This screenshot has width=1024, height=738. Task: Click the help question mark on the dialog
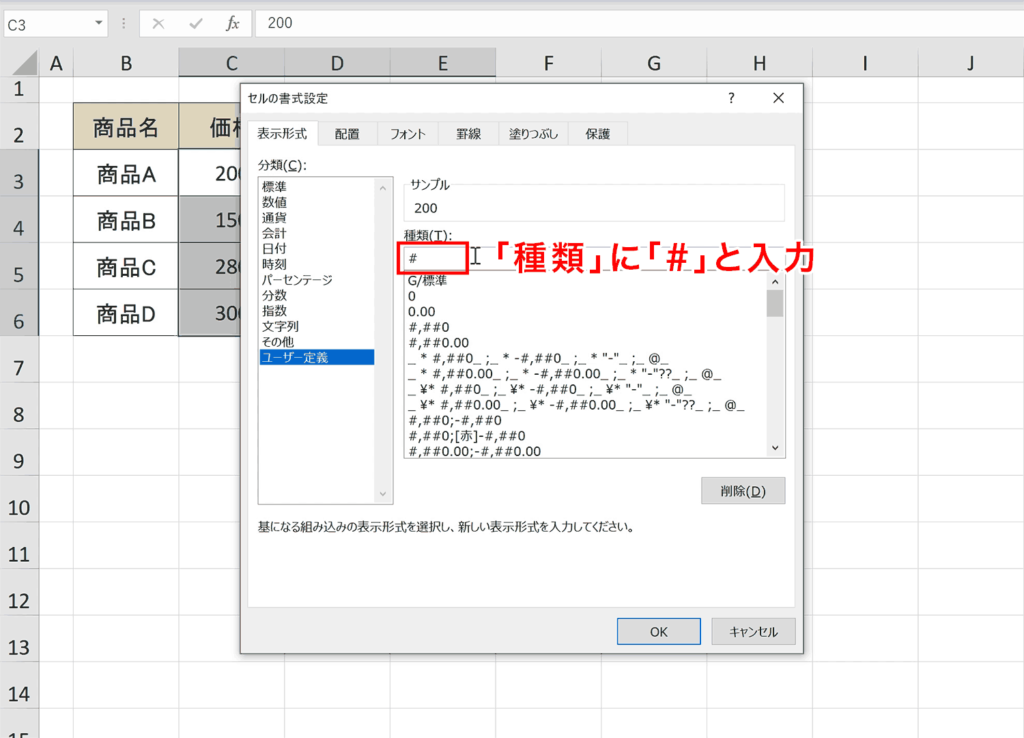coord(731,98)
